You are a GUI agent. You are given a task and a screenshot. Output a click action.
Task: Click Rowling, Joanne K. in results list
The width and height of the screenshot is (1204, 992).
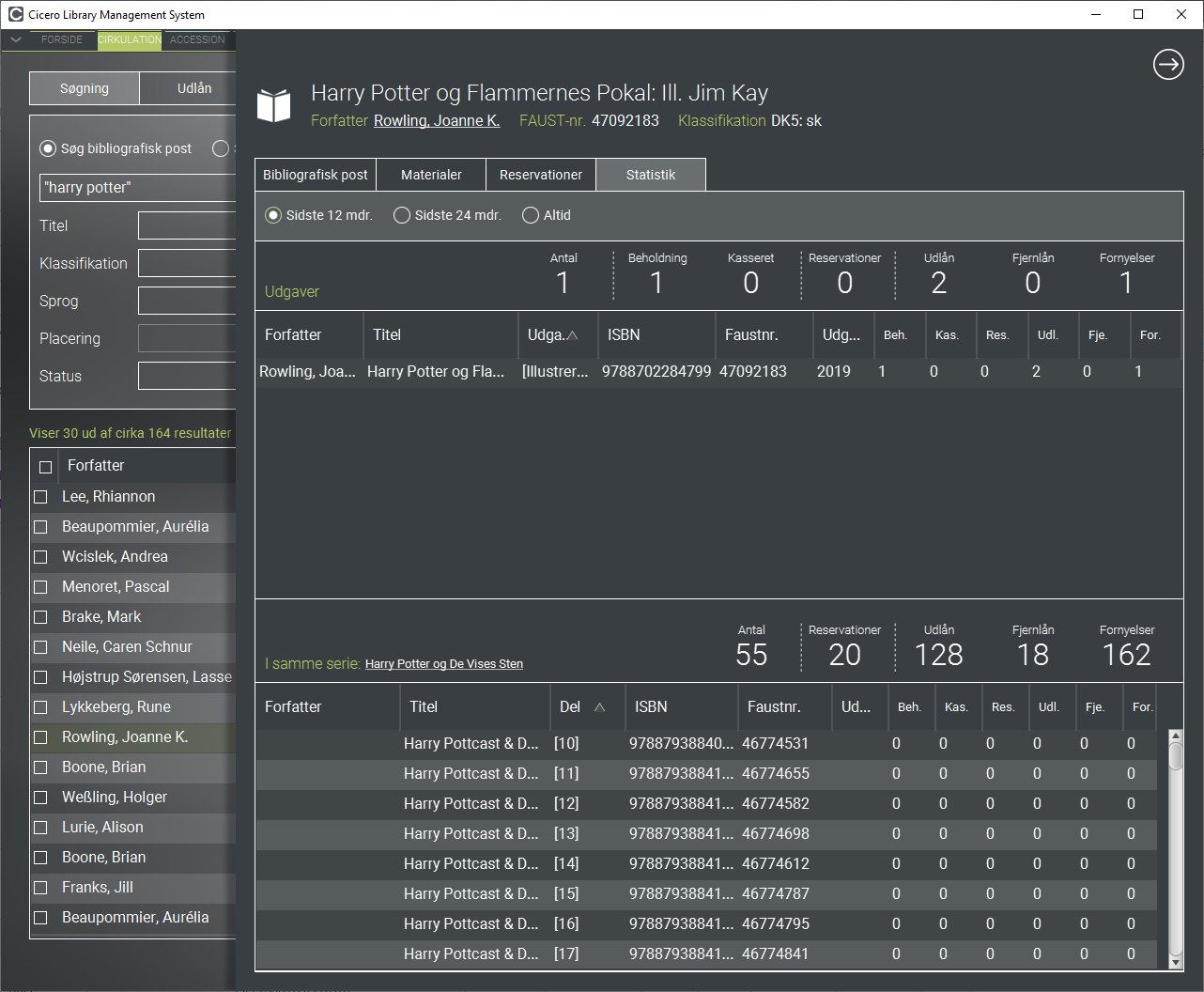125,737
